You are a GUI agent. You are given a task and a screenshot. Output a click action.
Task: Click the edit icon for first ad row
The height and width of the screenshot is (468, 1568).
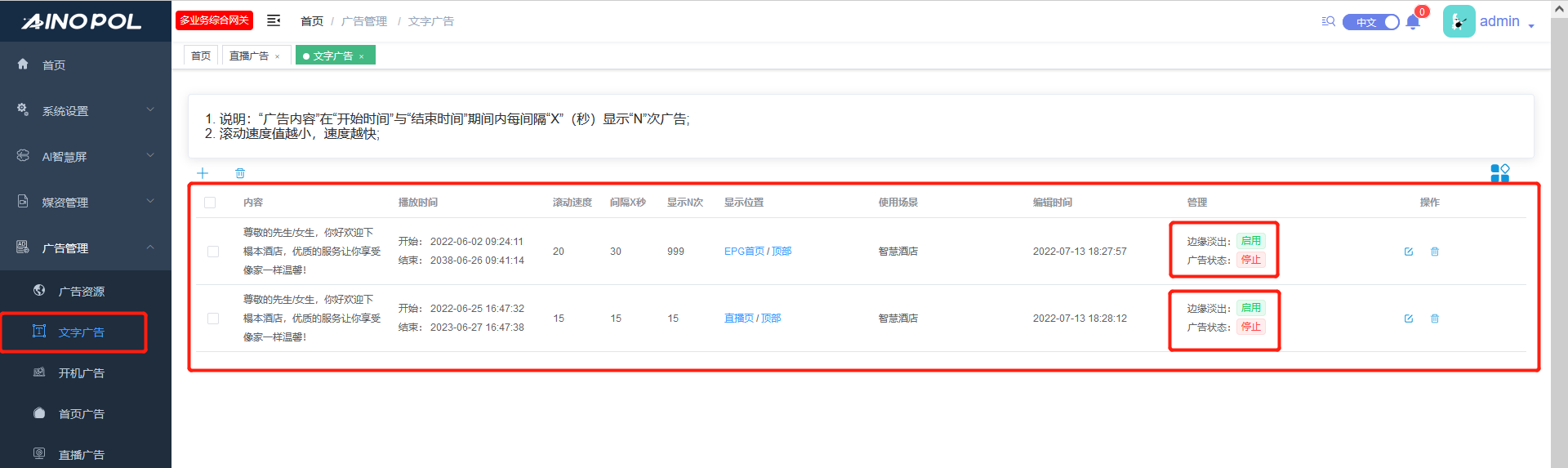coord(1409,252)
